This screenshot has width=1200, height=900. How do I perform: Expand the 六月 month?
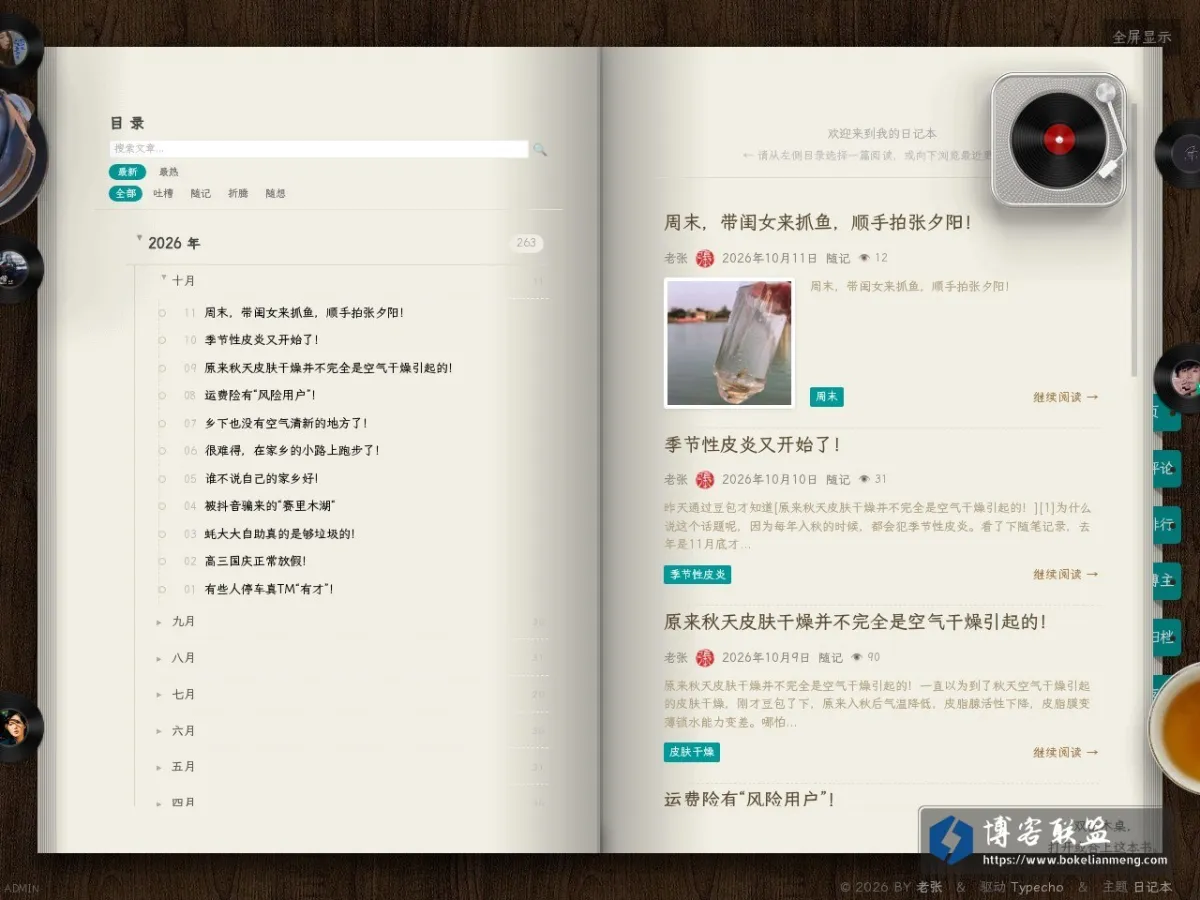[183, 731]
